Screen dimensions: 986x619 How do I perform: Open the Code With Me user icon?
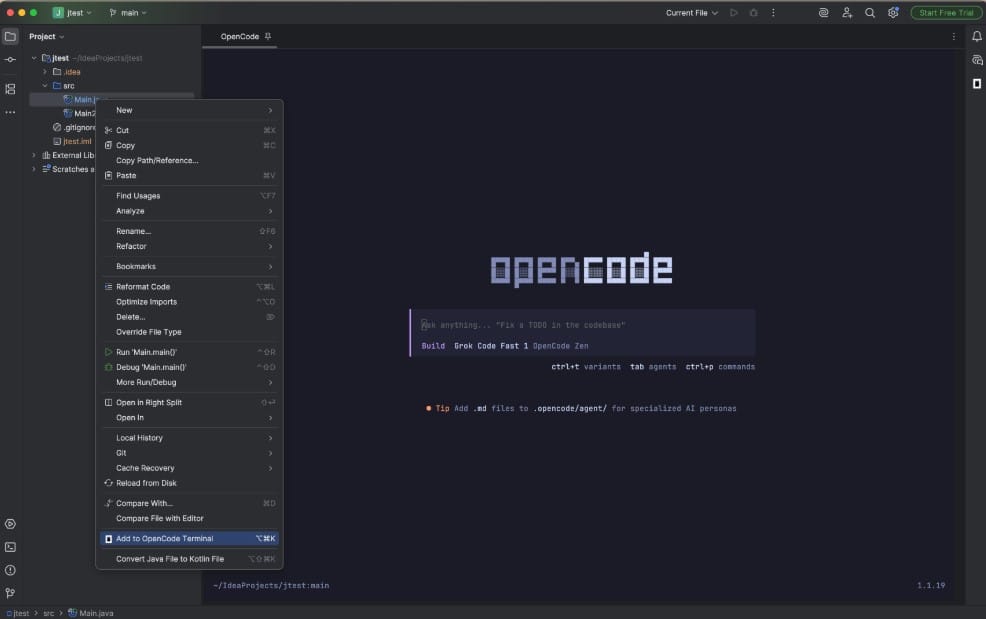click(x=846, y=13)
